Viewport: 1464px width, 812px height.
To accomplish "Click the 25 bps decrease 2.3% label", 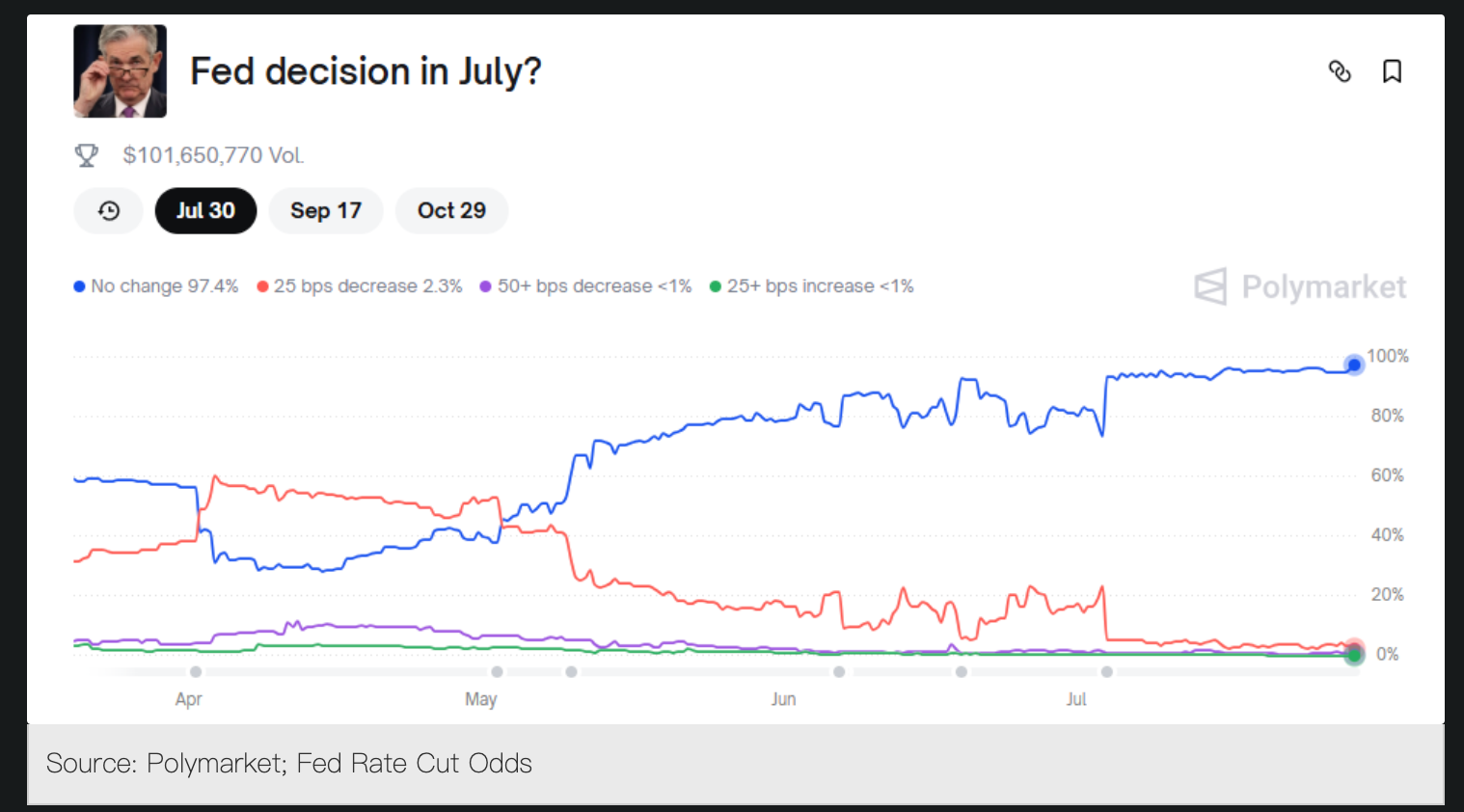I will point(368,286).
